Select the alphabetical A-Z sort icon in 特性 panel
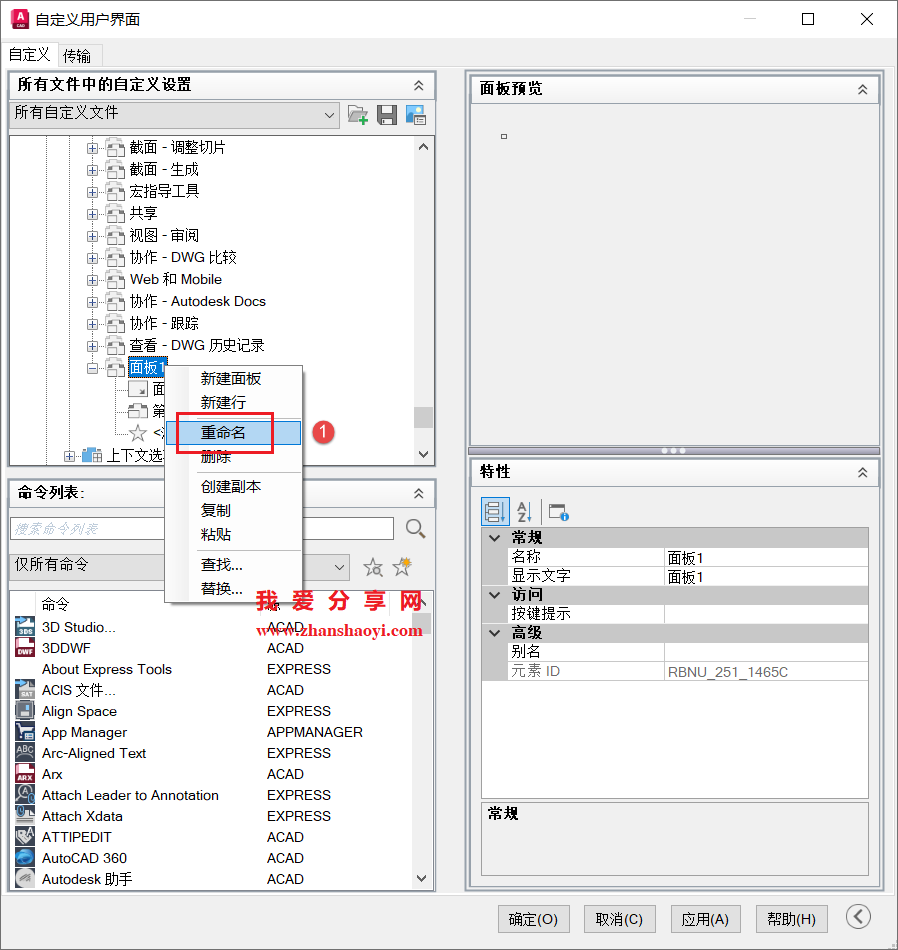The height and width of the screenshot is (950, 898). click(x=525, y=511)
